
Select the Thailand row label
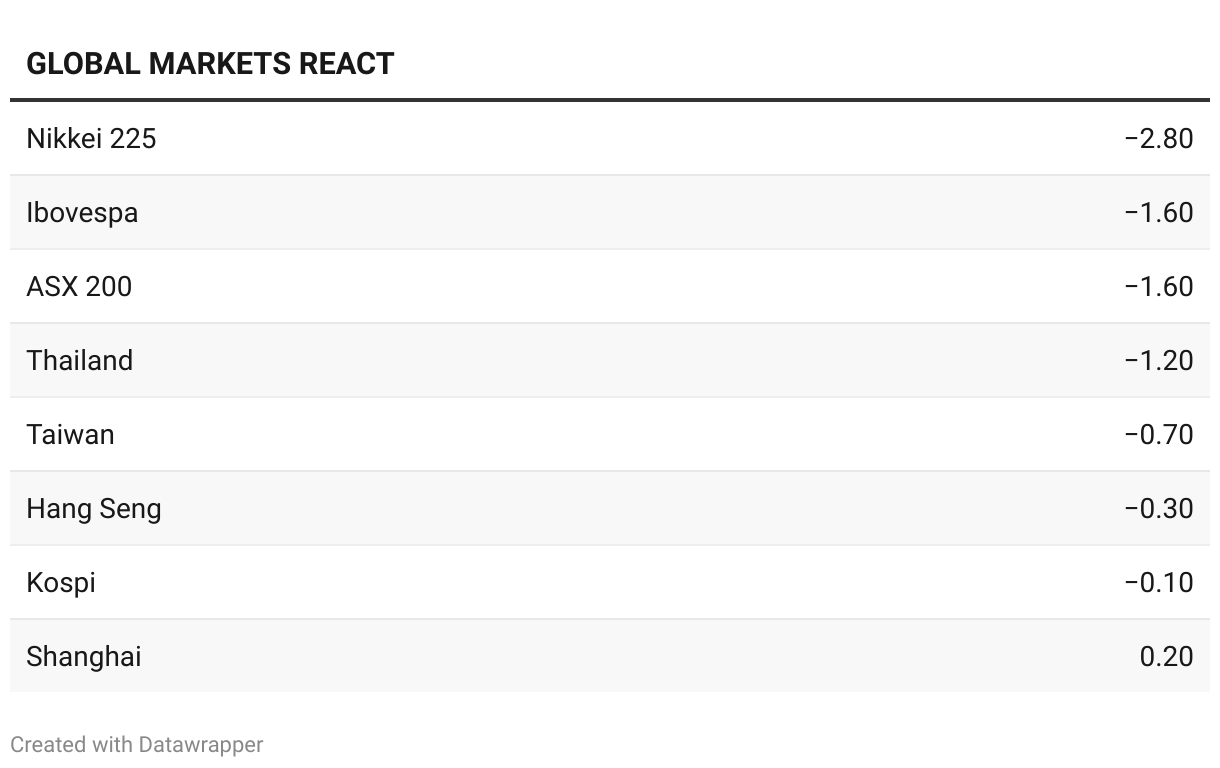coord(79,360)
